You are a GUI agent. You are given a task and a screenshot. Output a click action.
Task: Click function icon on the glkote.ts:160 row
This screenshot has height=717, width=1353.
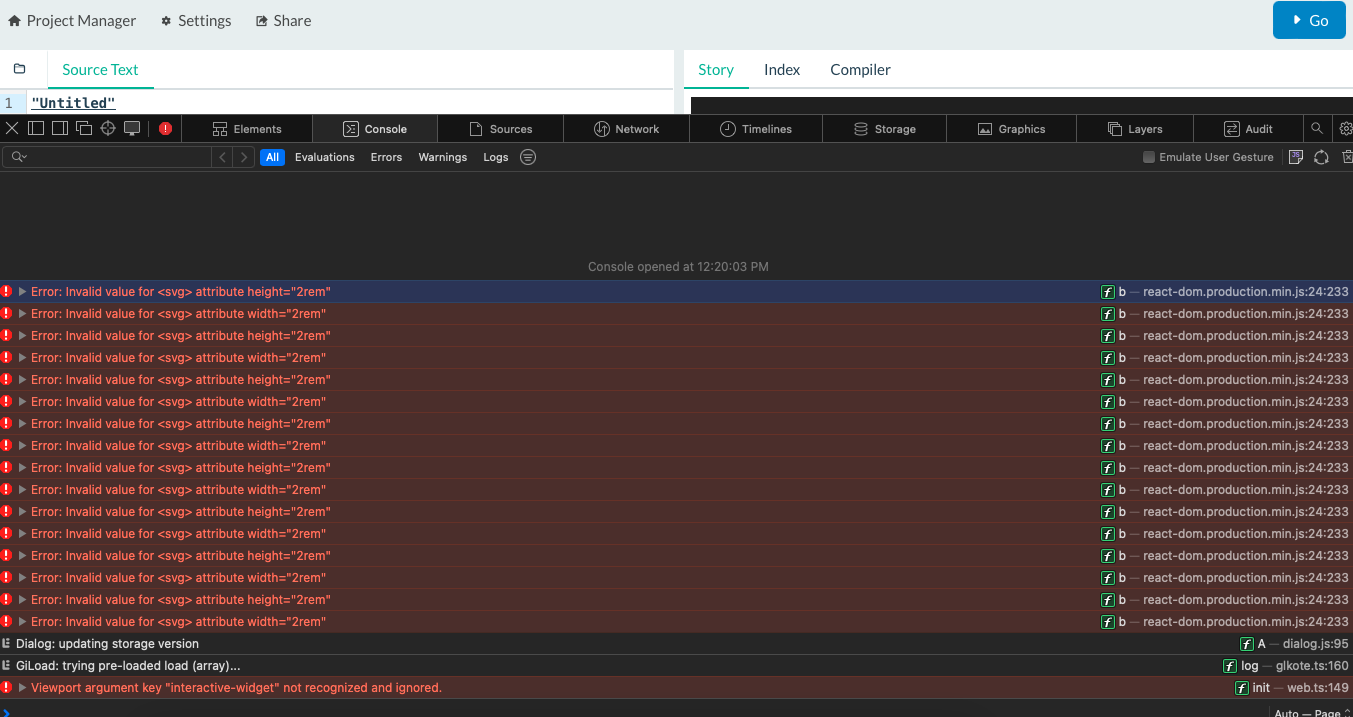tap(1230, 666)
